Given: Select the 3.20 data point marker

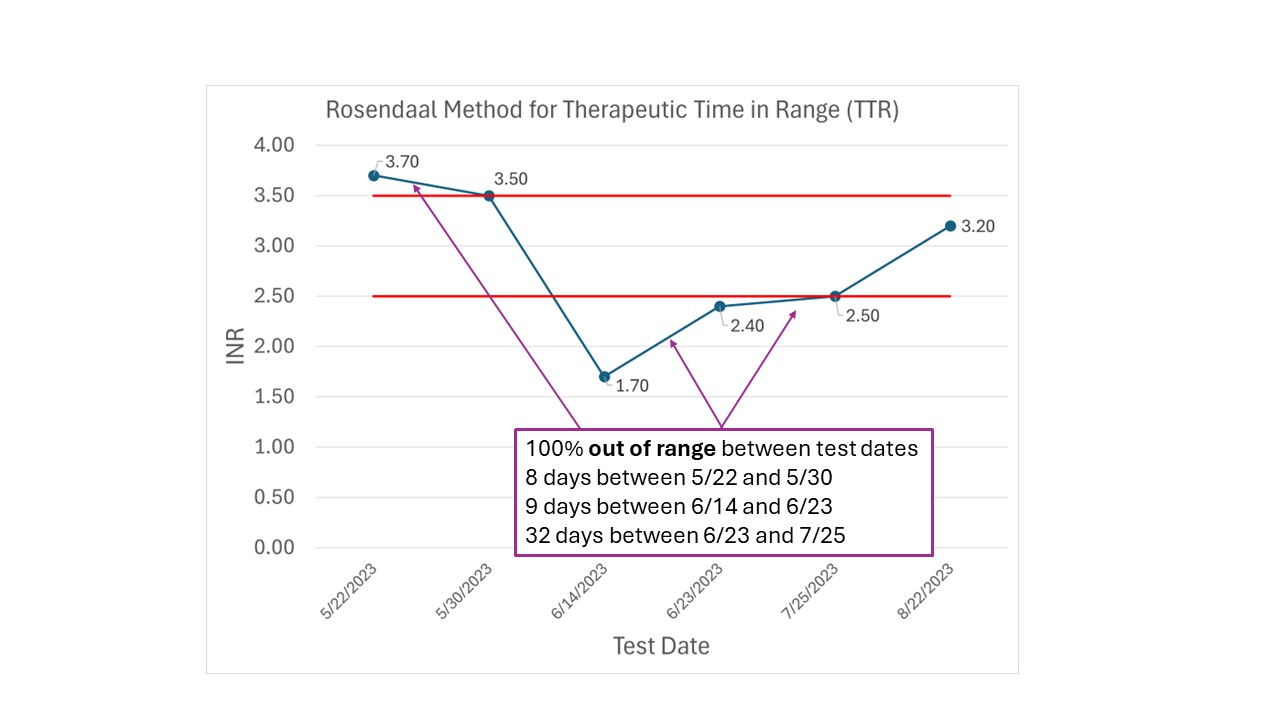Looking at the screenshot, I should 950,226.
